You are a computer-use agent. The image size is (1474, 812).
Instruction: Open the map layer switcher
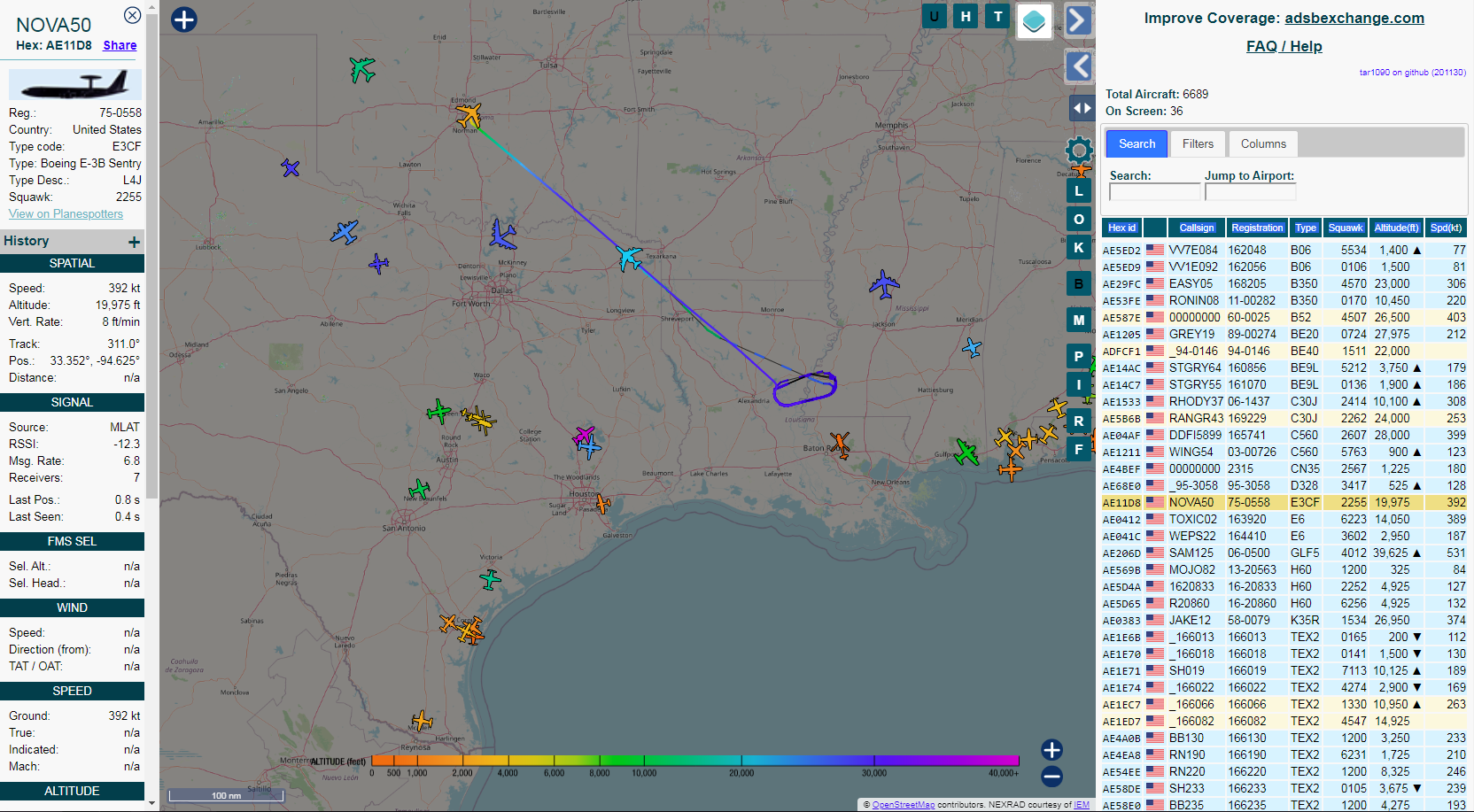click(1034, 20)
